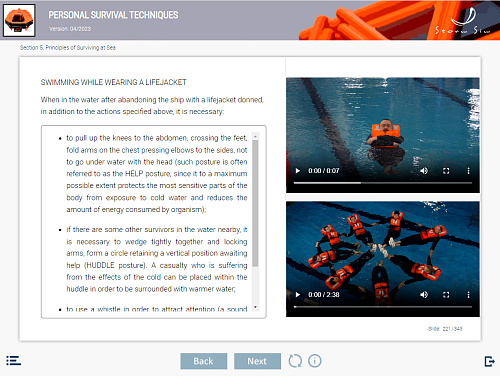500x376 pixels.
Task: Click the SWIMMING WHILE WEARING A LIFEJACKET heading
Action: tap(113, 82)
